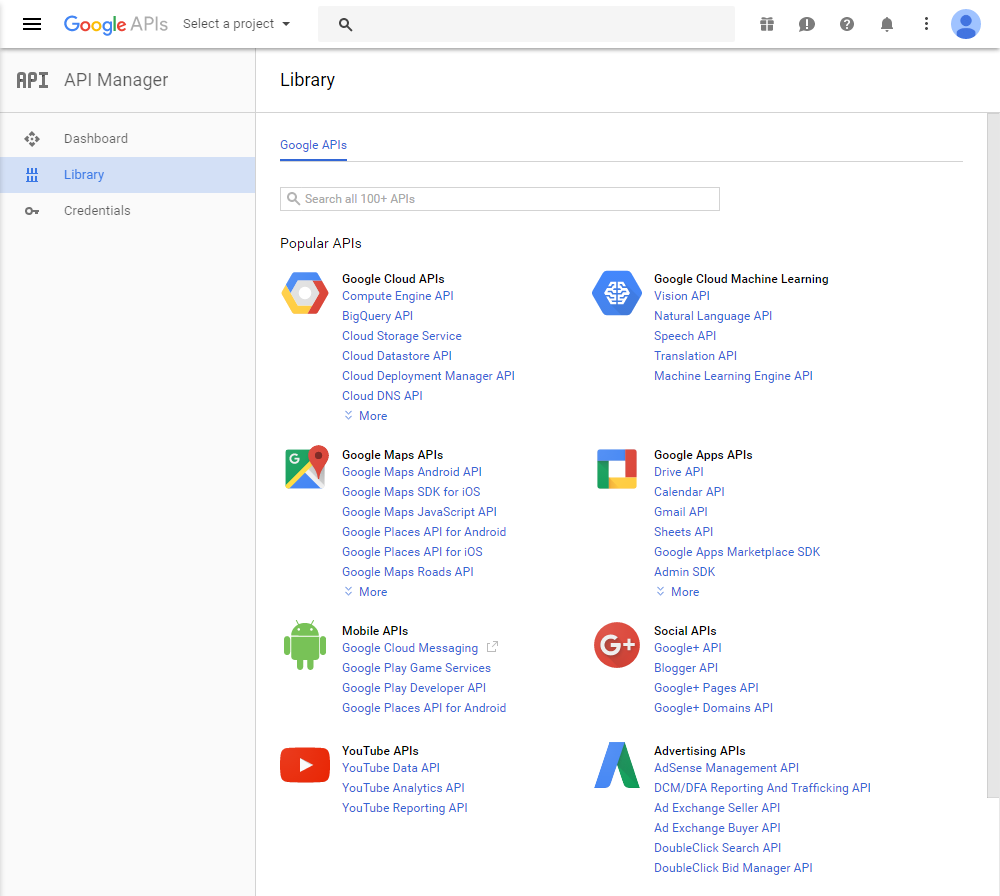This screenshot has width=1000, height=896.
Task: Open the Gmail API link
Action: pyautogui.click(x=680, y=512)
